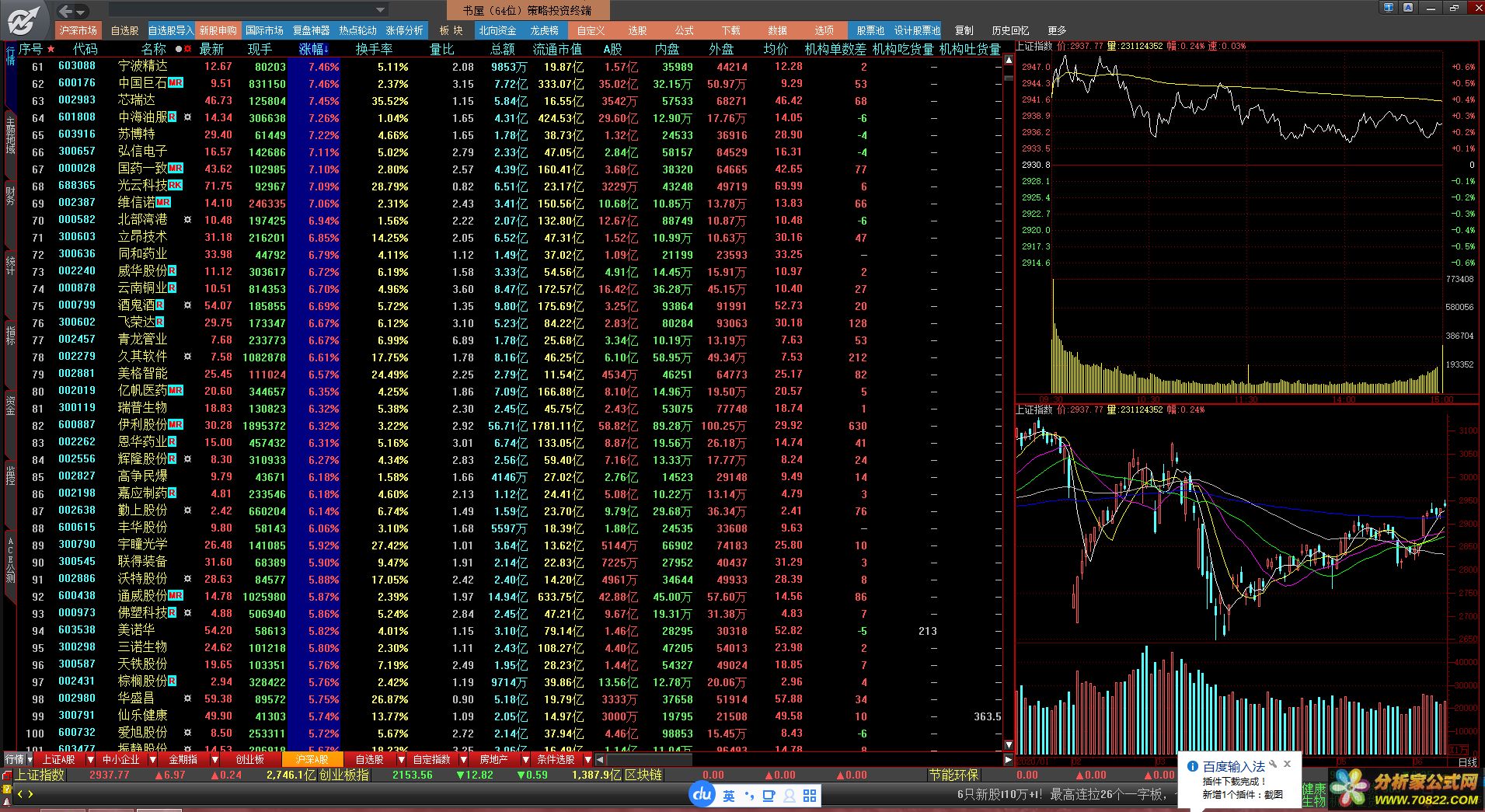This screenshot has height=812, width=1485.
Task: Open 国际市场 from the top menu
Action: (264, 30)
